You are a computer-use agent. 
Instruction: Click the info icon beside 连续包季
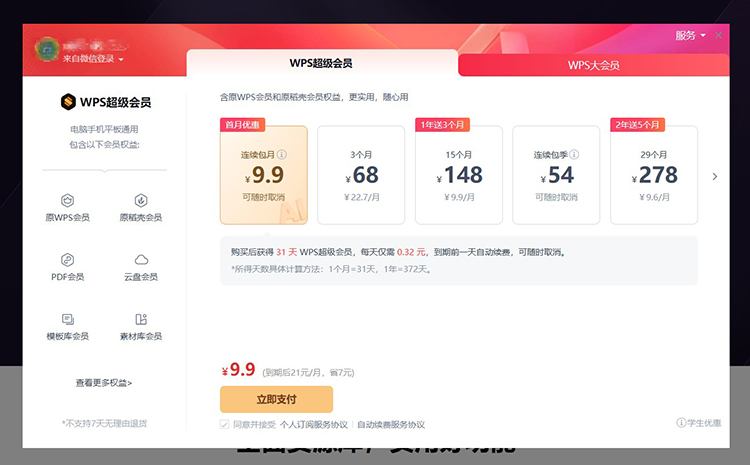574,154
